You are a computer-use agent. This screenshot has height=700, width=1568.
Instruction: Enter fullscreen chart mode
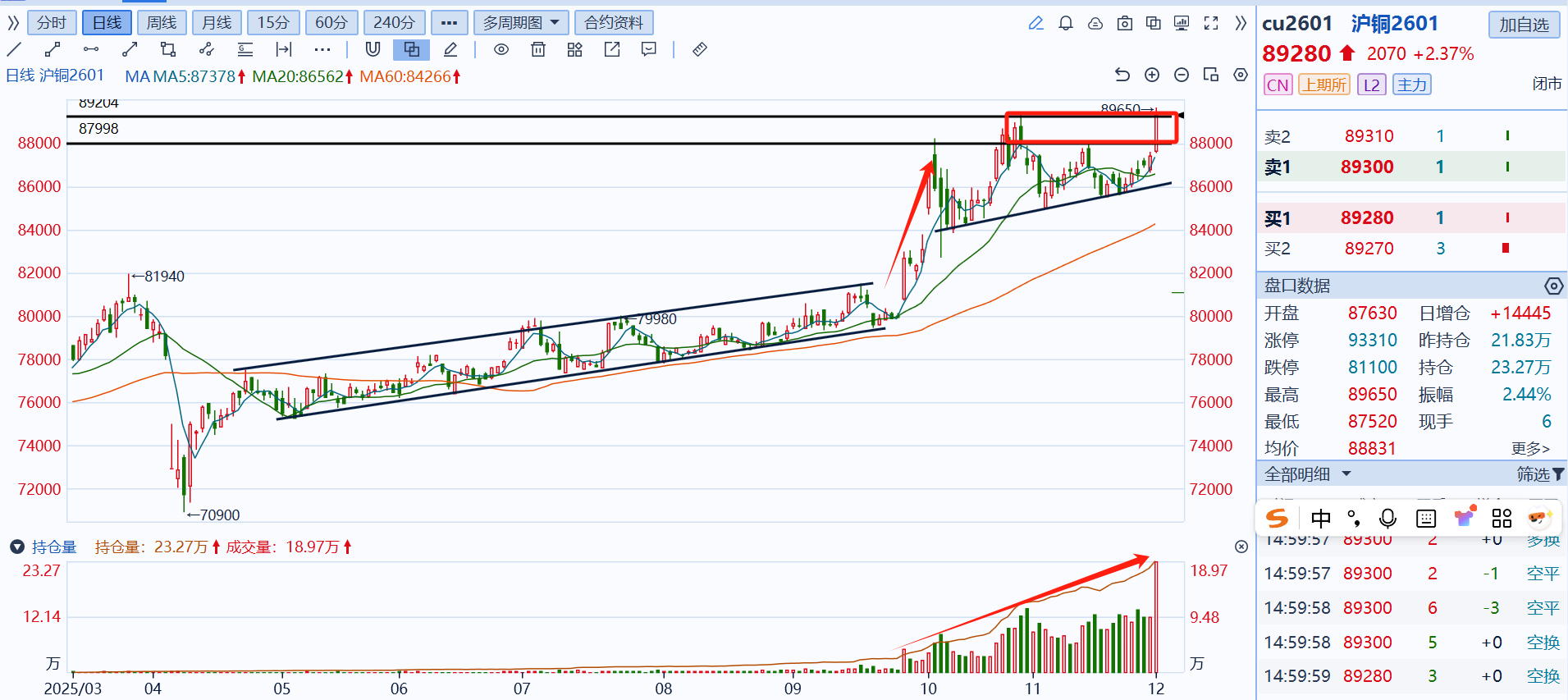[x=1210, y=23]
